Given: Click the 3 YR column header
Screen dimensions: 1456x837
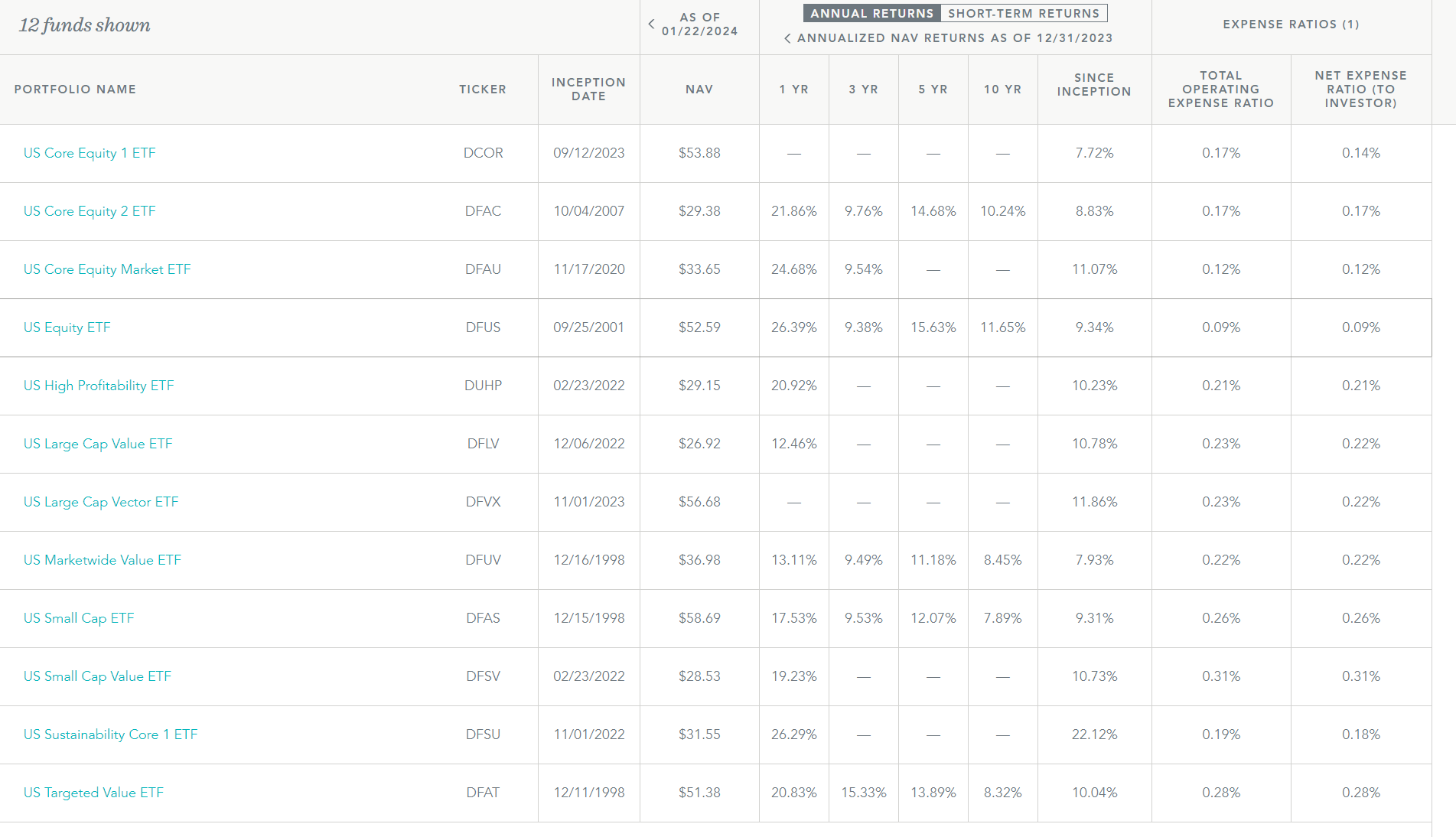Looking at the screenshot, I should click(864, 90).
